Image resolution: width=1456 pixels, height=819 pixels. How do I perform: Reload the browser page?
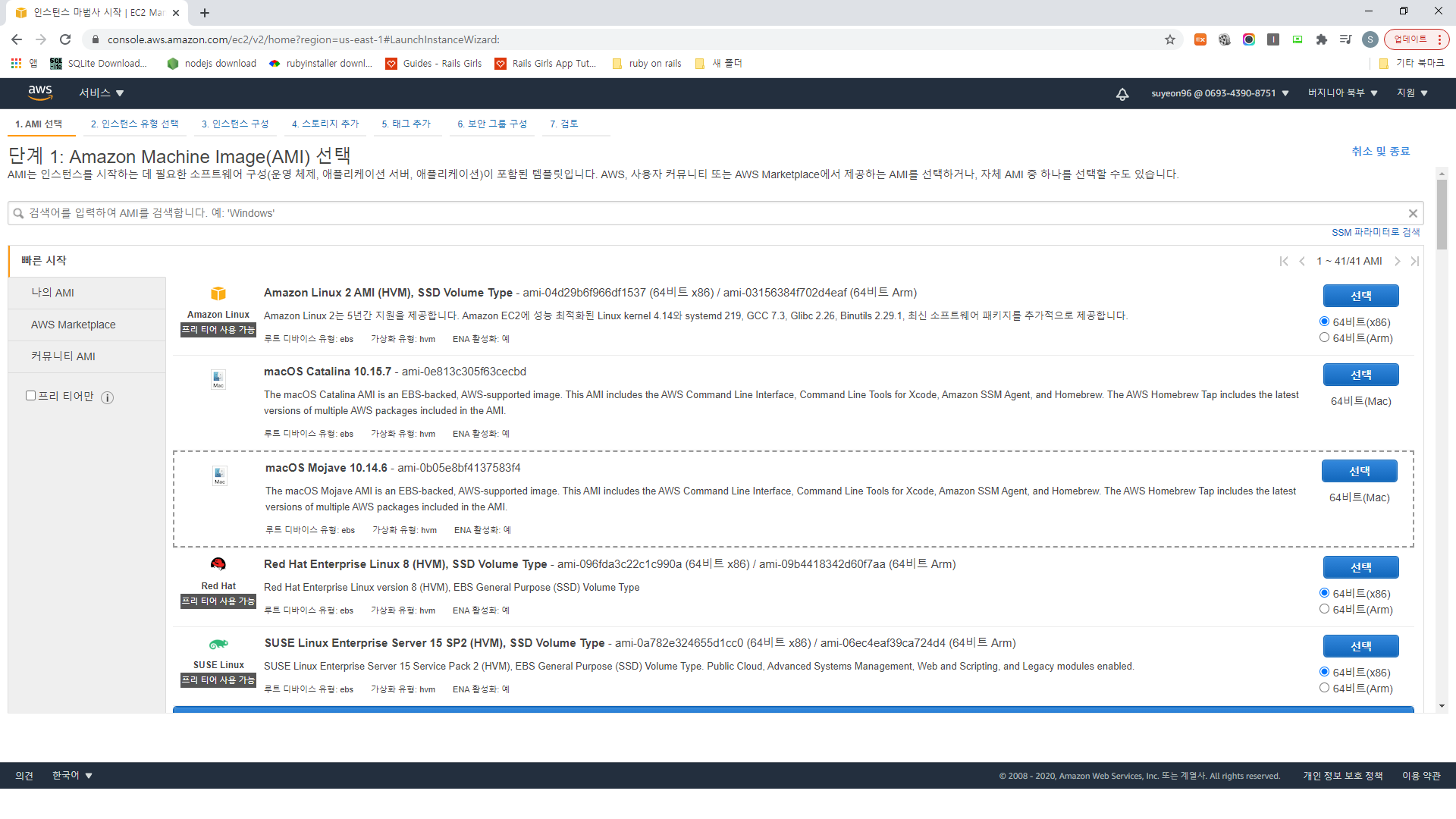(65, 39)
